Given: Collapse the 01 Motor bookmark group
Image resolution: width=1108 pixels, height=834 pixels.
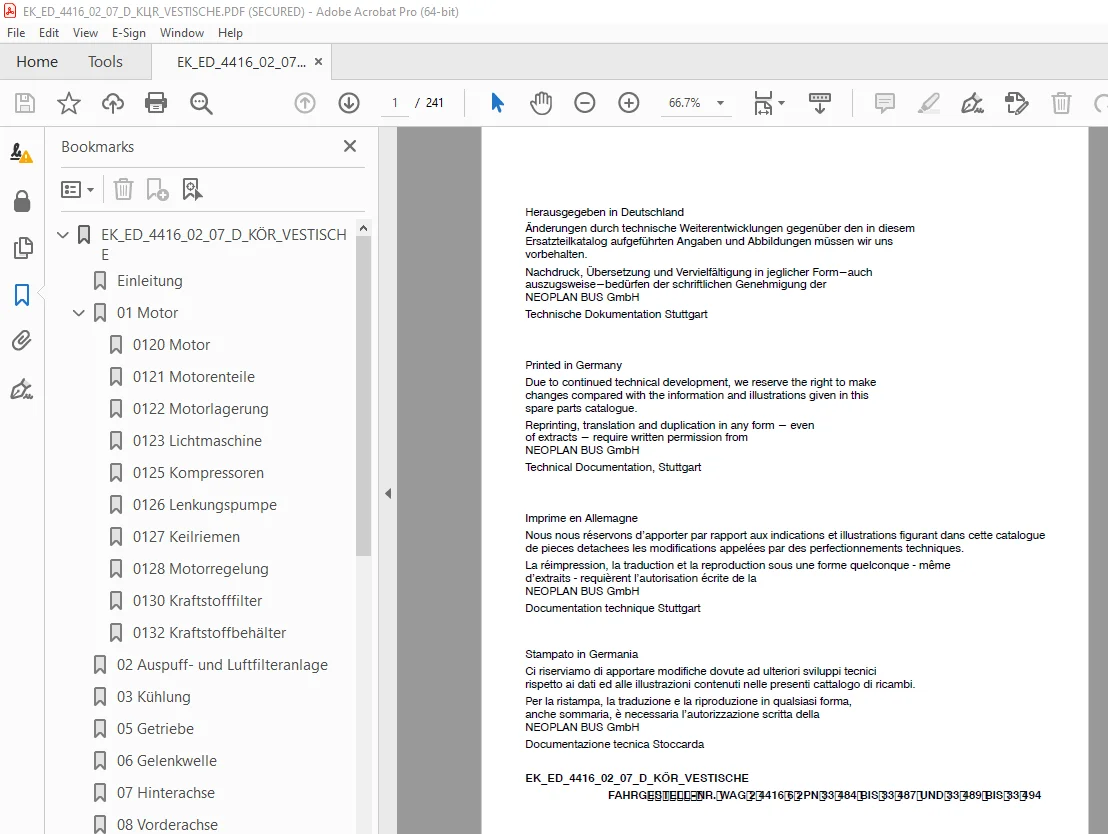Looking at the screenshot, I should (79, 312).
